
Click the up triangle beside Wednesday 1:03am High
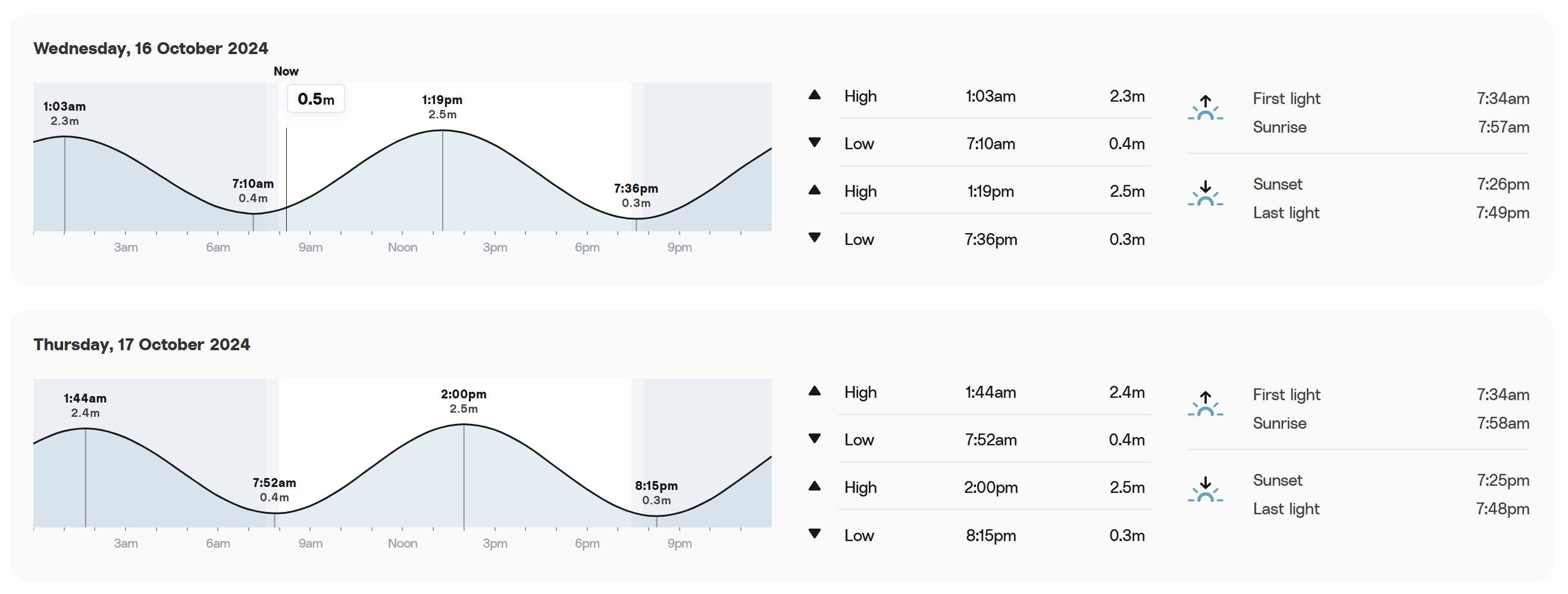[815, 95]
